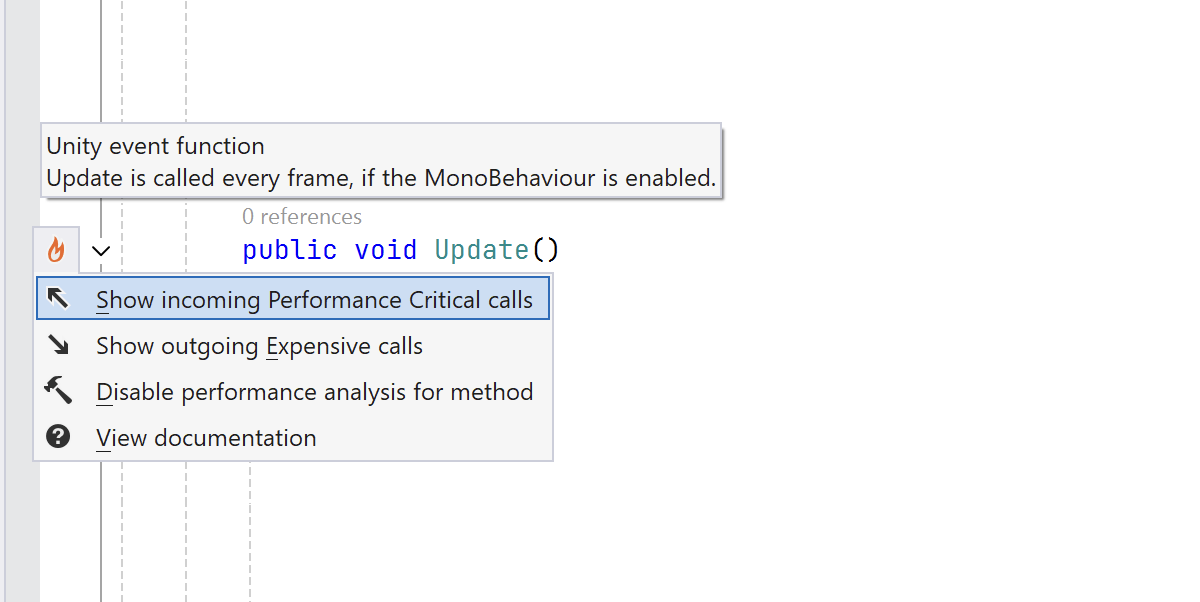Click the public keyword in the code
Image resolution: width=1200 pixels, height=602 pixels.
click(x=290, y=250)
